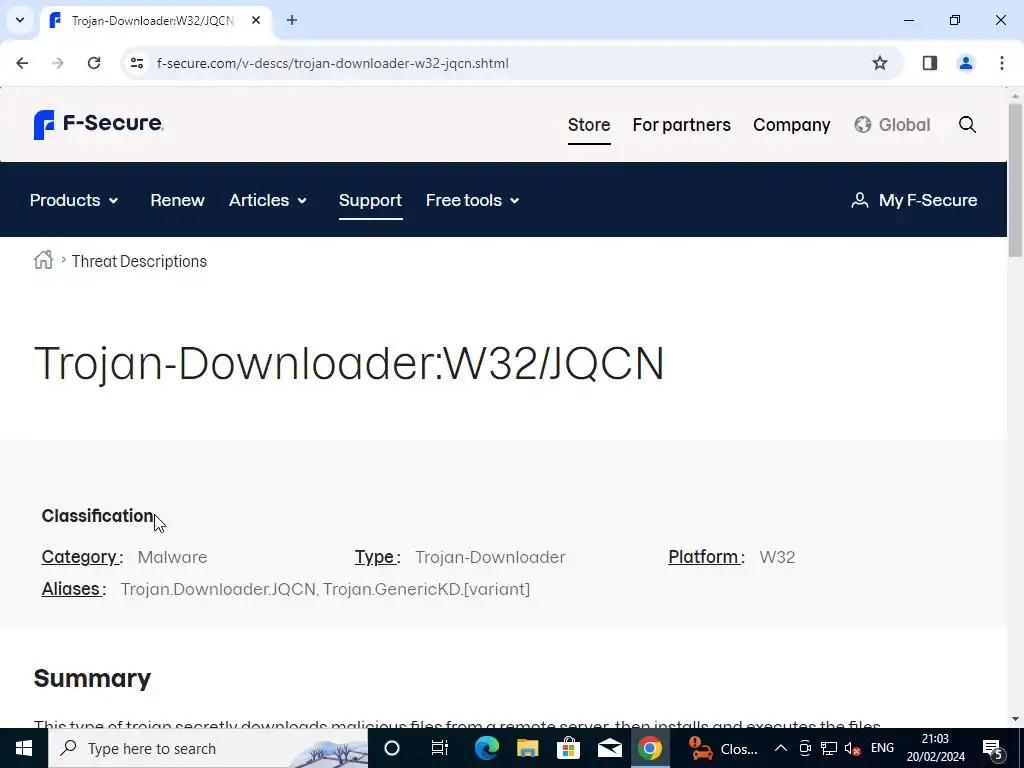
Task: Click the F-Secure logo
Action: 98,124
